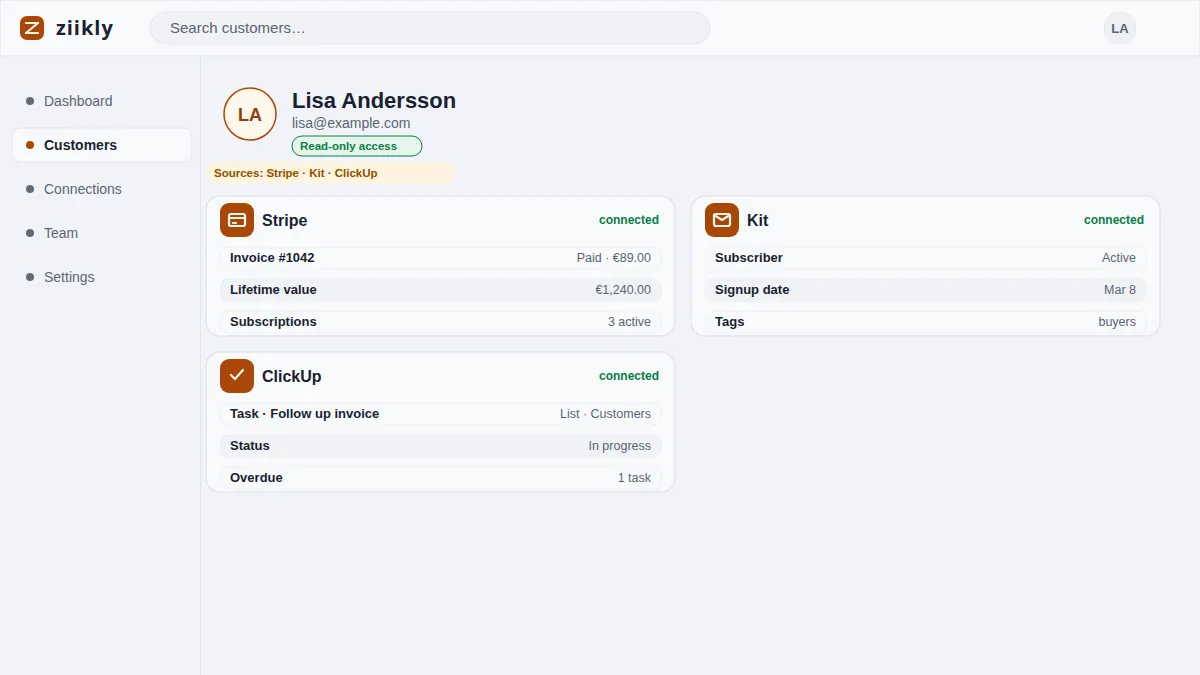The height and width of the screenshot is (675, 1200).
Task: Focus the Search customers field
Action: click(430, 28)
